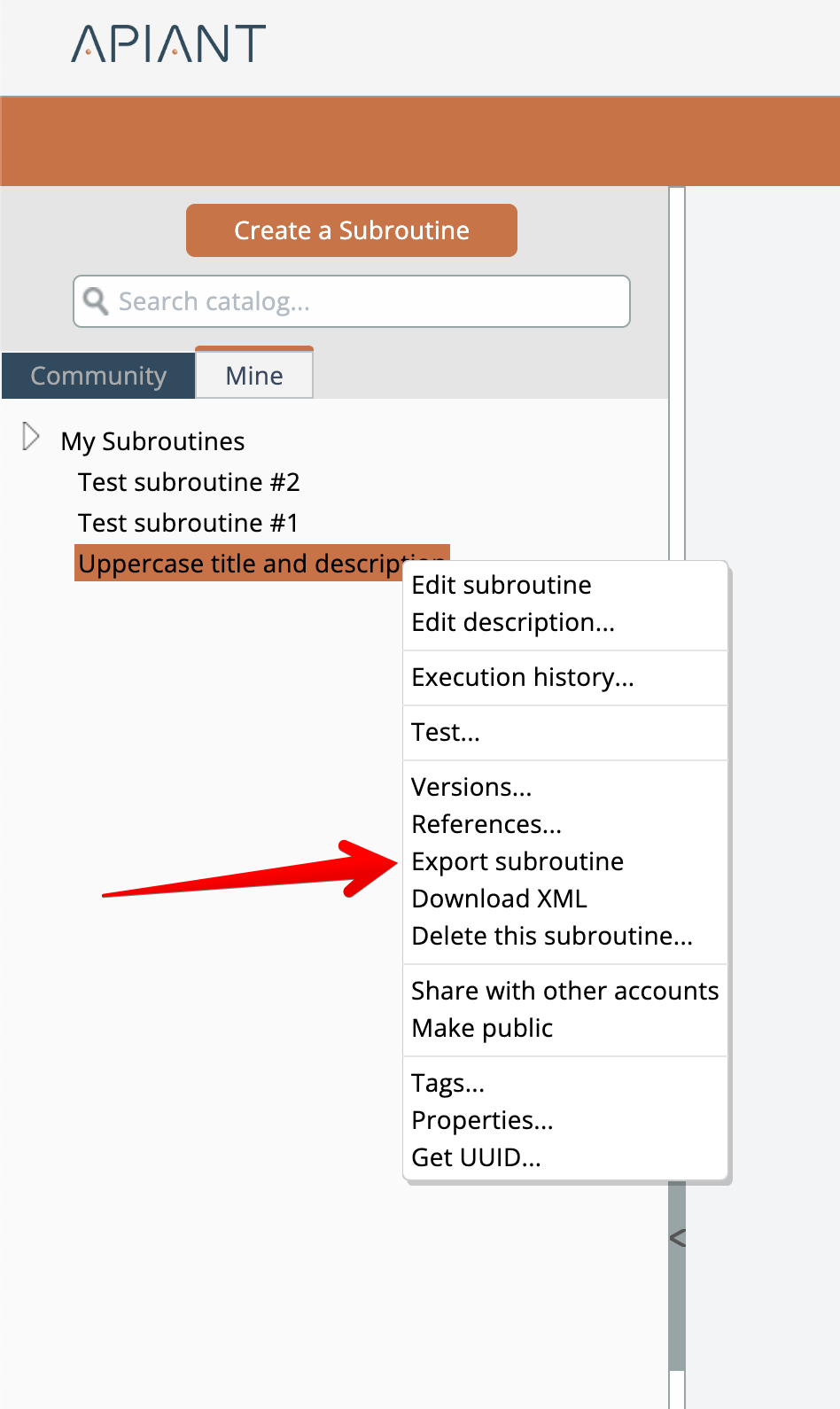840x1409 pixels.
Task: Pick Delete this subroutine... option
Action: coord(552,936)
